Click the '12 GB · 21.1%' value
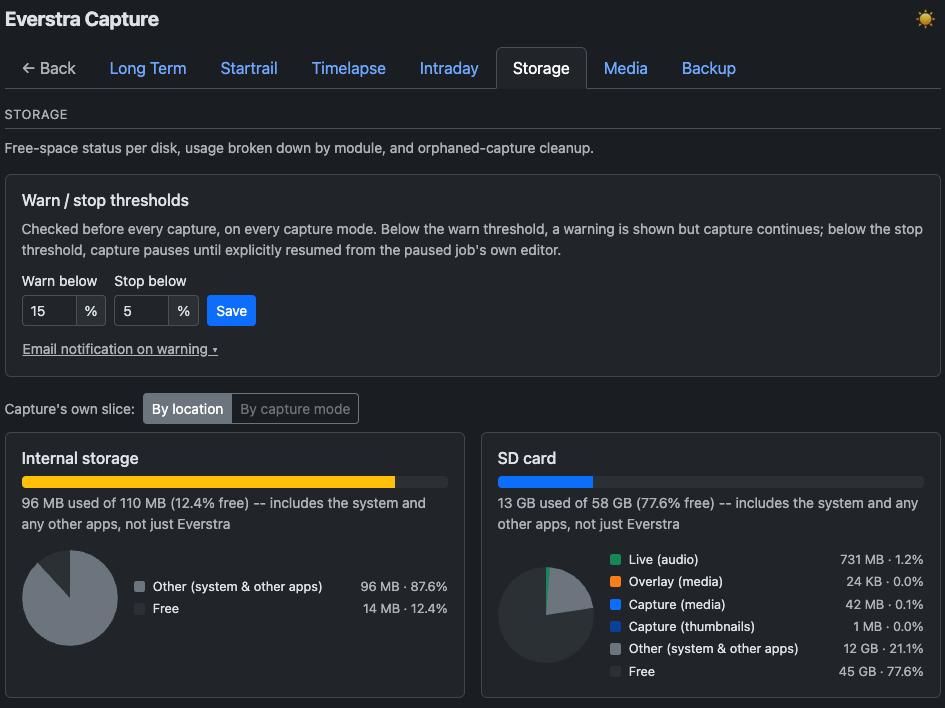This screenshot has height=708, width=945. pos(883,649)
